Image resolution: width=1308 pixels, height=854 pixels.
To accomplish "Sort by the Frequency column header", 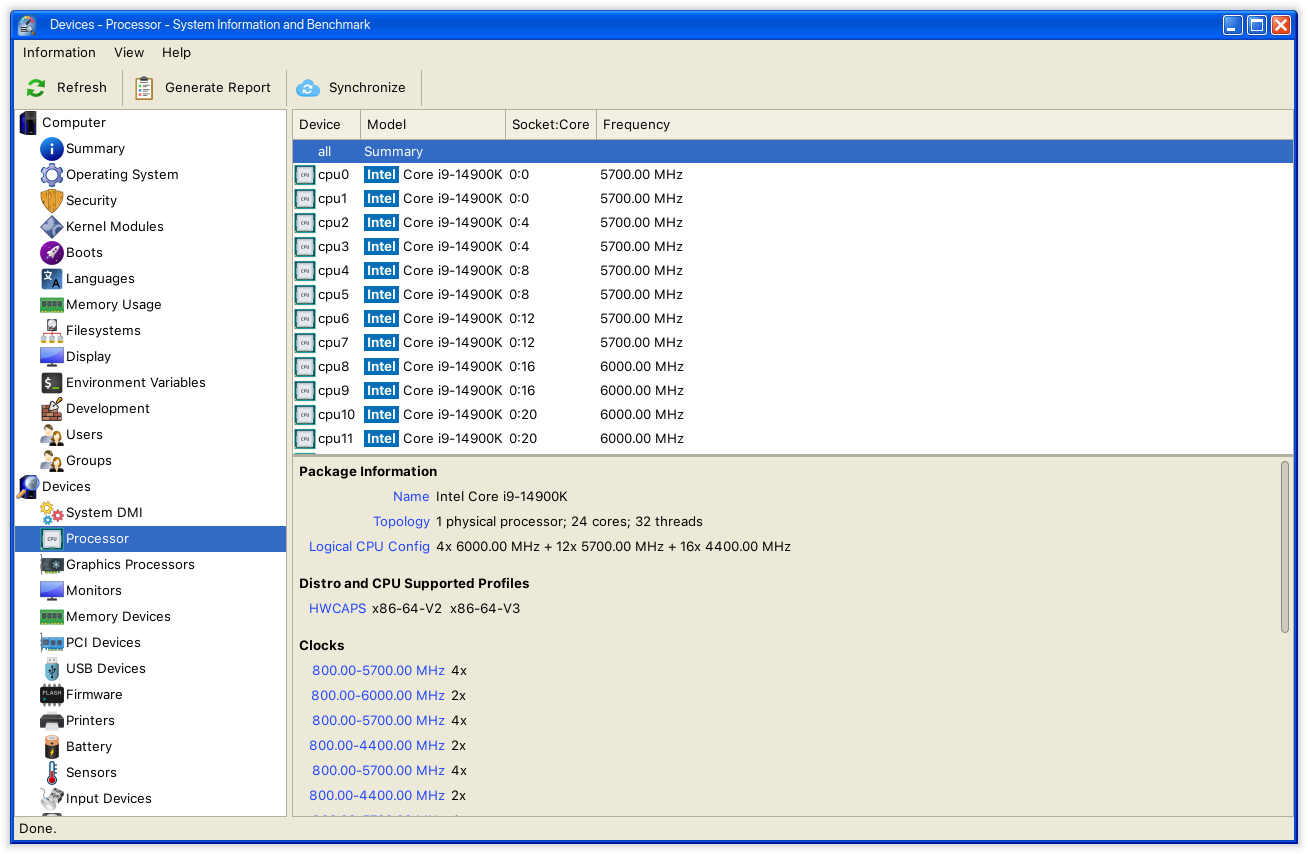I will [944, 125].
